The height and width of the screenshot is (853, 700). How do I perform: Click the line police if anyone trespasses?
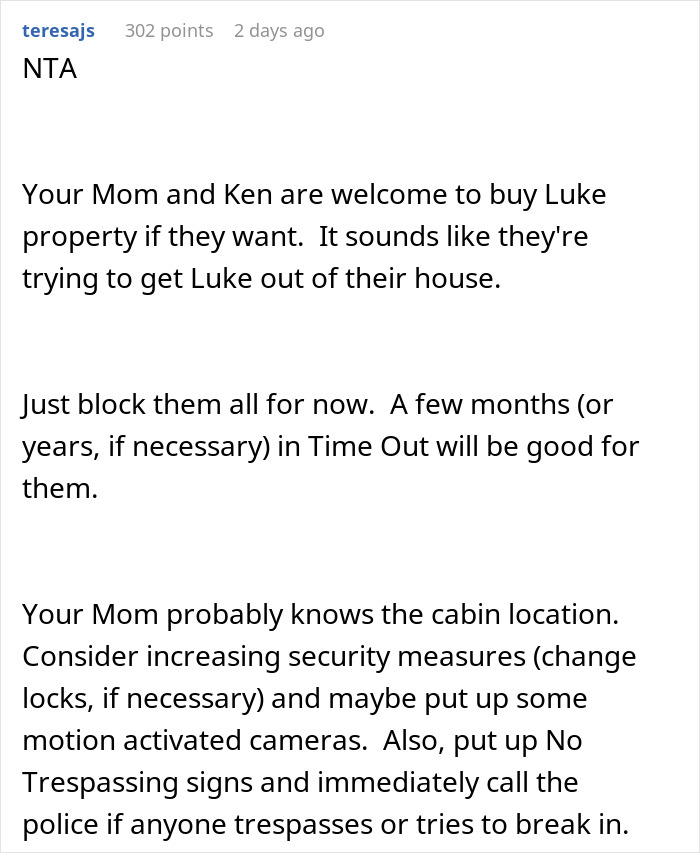pos(325,825)
